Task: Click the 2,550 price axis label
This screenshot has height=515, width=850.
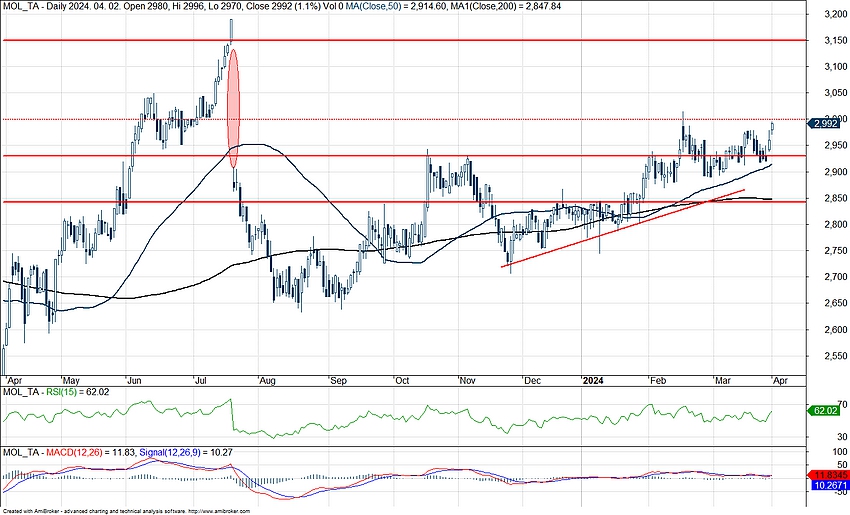Action: [x=835, y=356]
